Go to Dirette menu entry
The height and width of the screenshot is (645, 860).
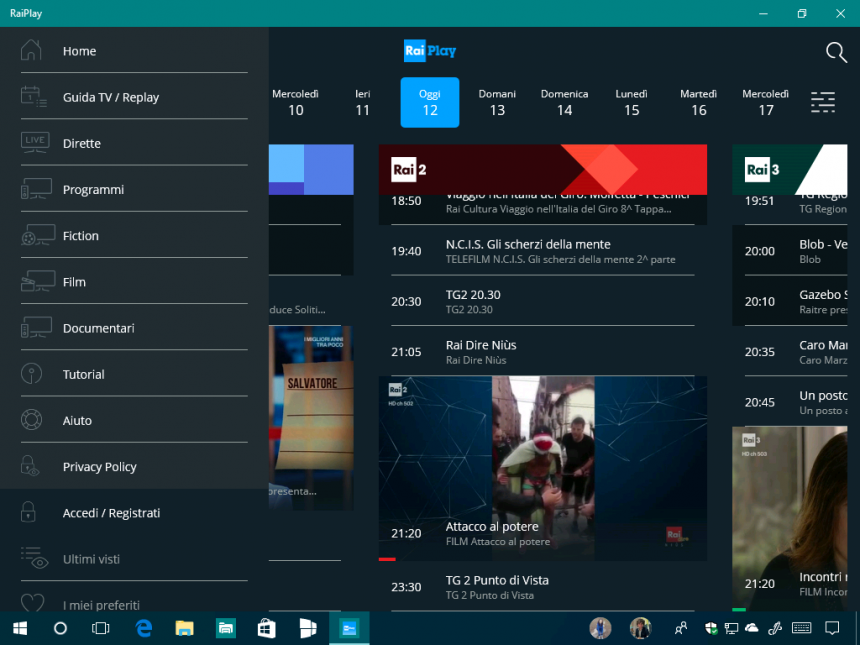click(134, 143)
